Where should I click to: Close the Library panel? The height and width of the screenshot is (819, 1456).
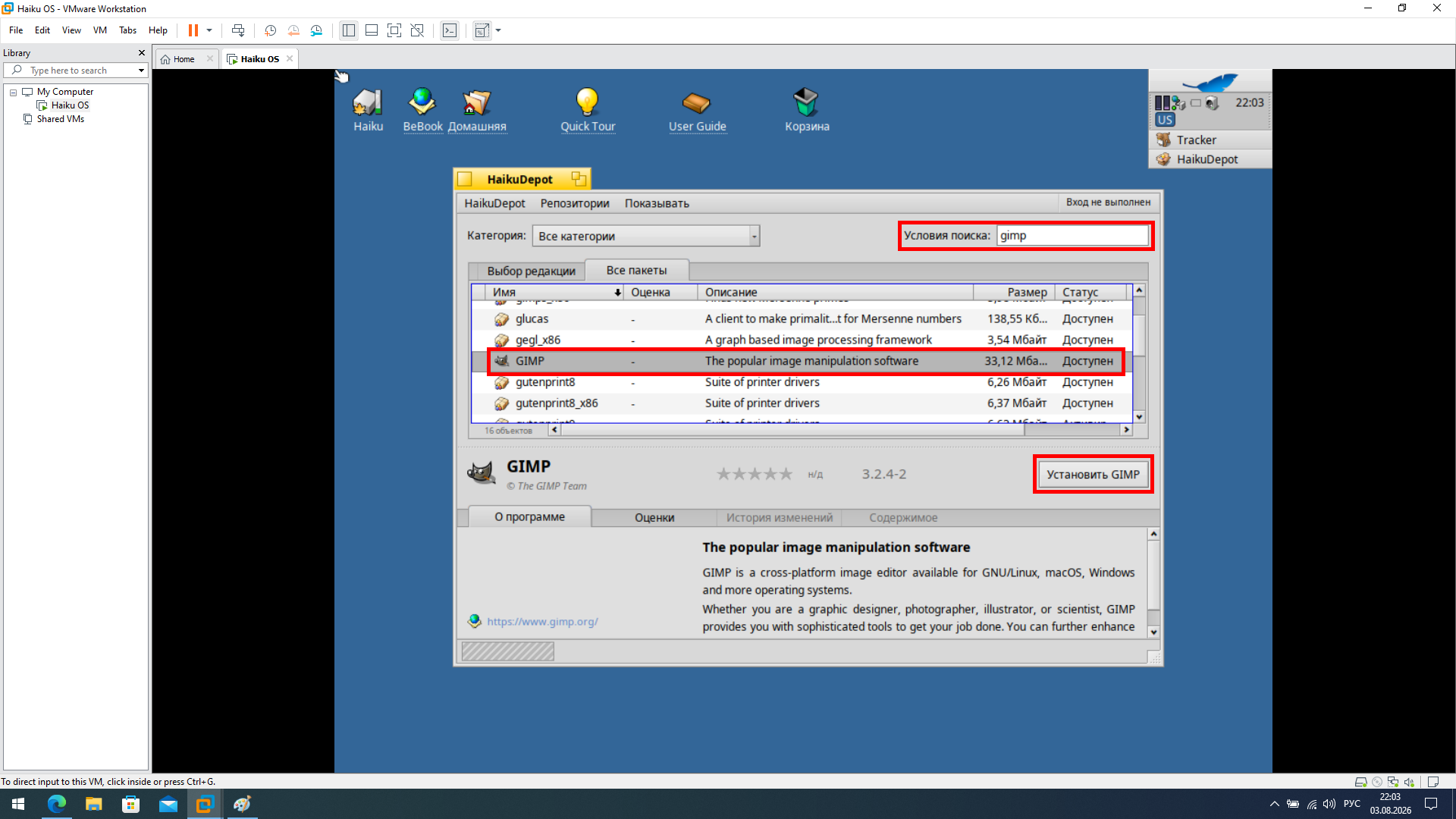tap(141, 53)
